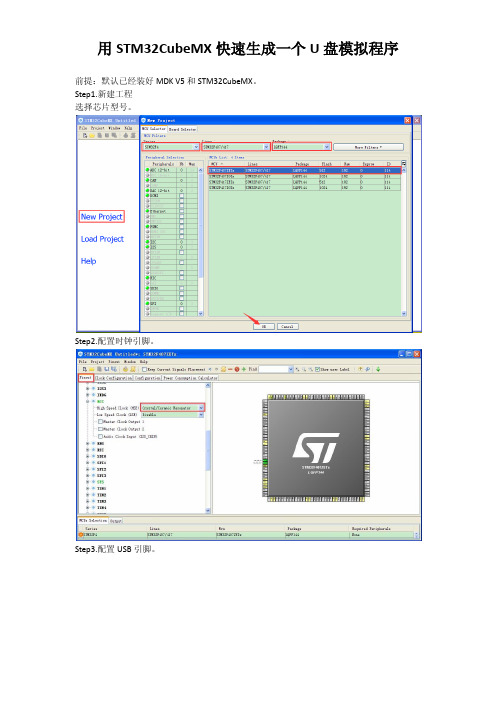Screen dimensions: 496x702
Task: Open the Pinout menu in pinout window
Action: (114, 361)
